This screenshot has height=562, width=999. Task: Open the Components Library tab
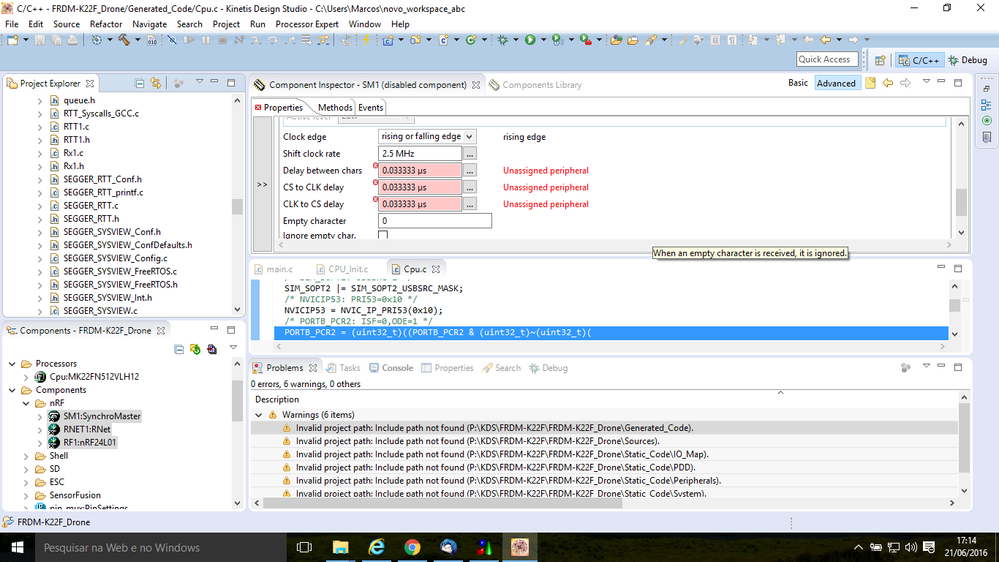coord(536,85)
